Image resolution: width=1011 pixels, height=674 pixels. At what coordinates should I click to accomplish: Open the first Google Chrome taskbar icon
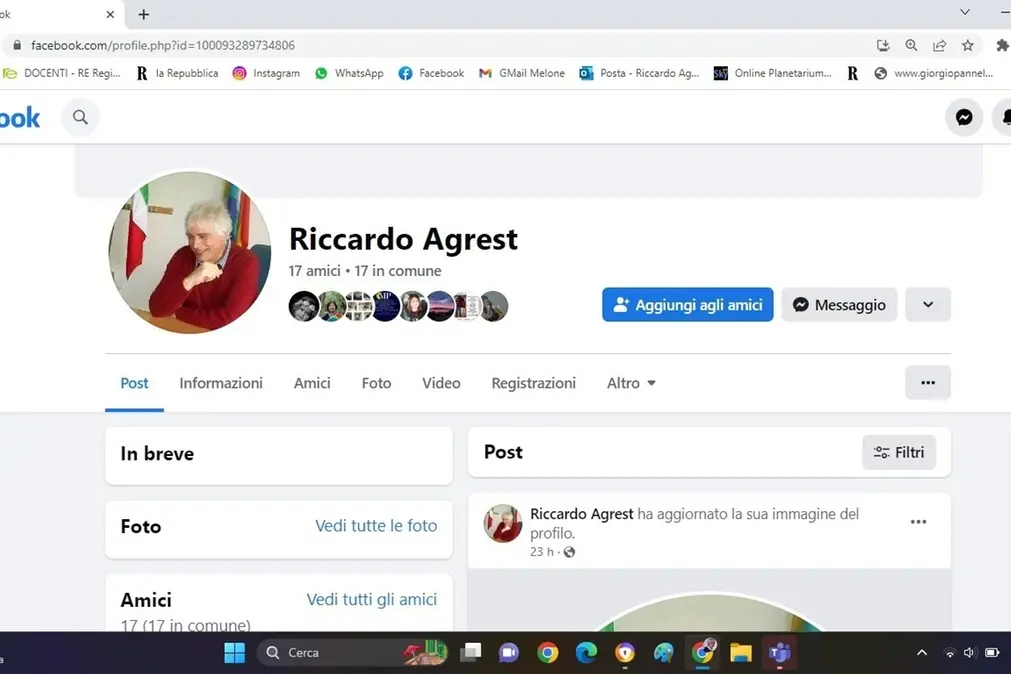click(547, 653)
